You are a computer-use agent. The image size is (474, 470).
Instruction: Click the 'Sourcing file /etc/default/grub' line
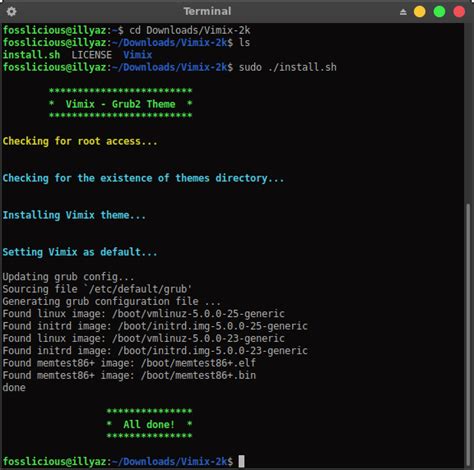(x=97, y=289)
